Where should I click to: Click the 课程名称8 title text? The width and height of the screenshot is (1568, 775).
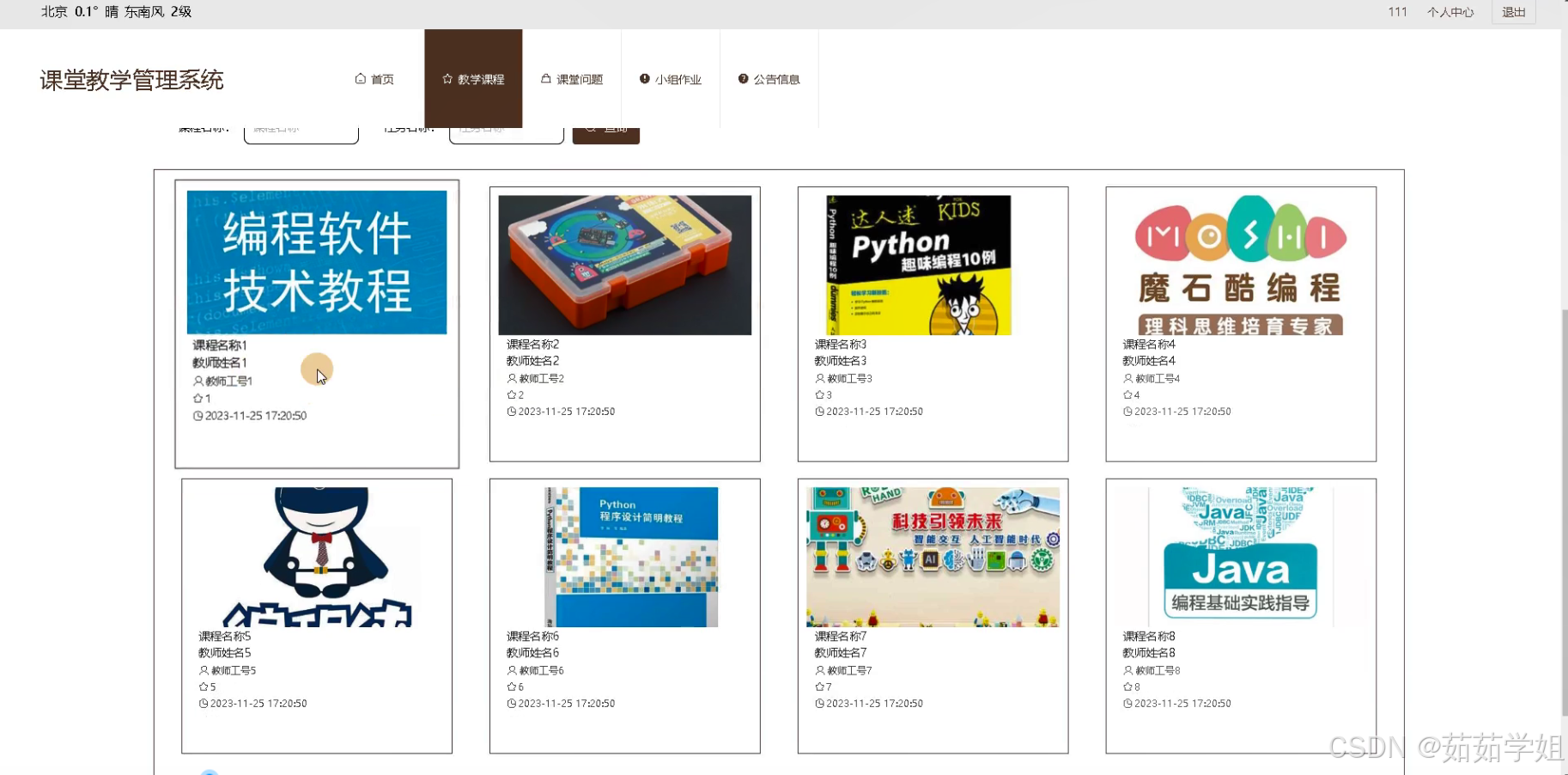[x=1149, y=637]
